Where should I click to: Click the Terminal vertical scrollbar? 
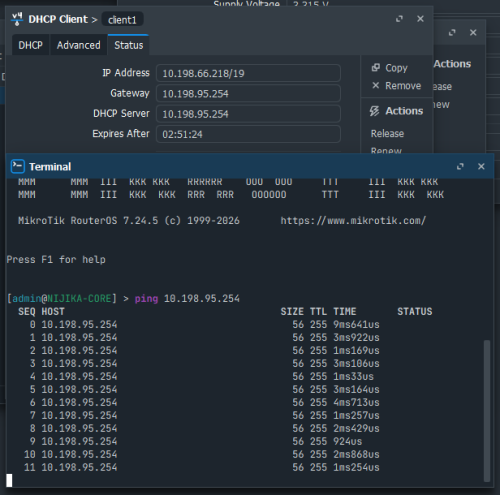pyautogui.click(x=487, y=411)
